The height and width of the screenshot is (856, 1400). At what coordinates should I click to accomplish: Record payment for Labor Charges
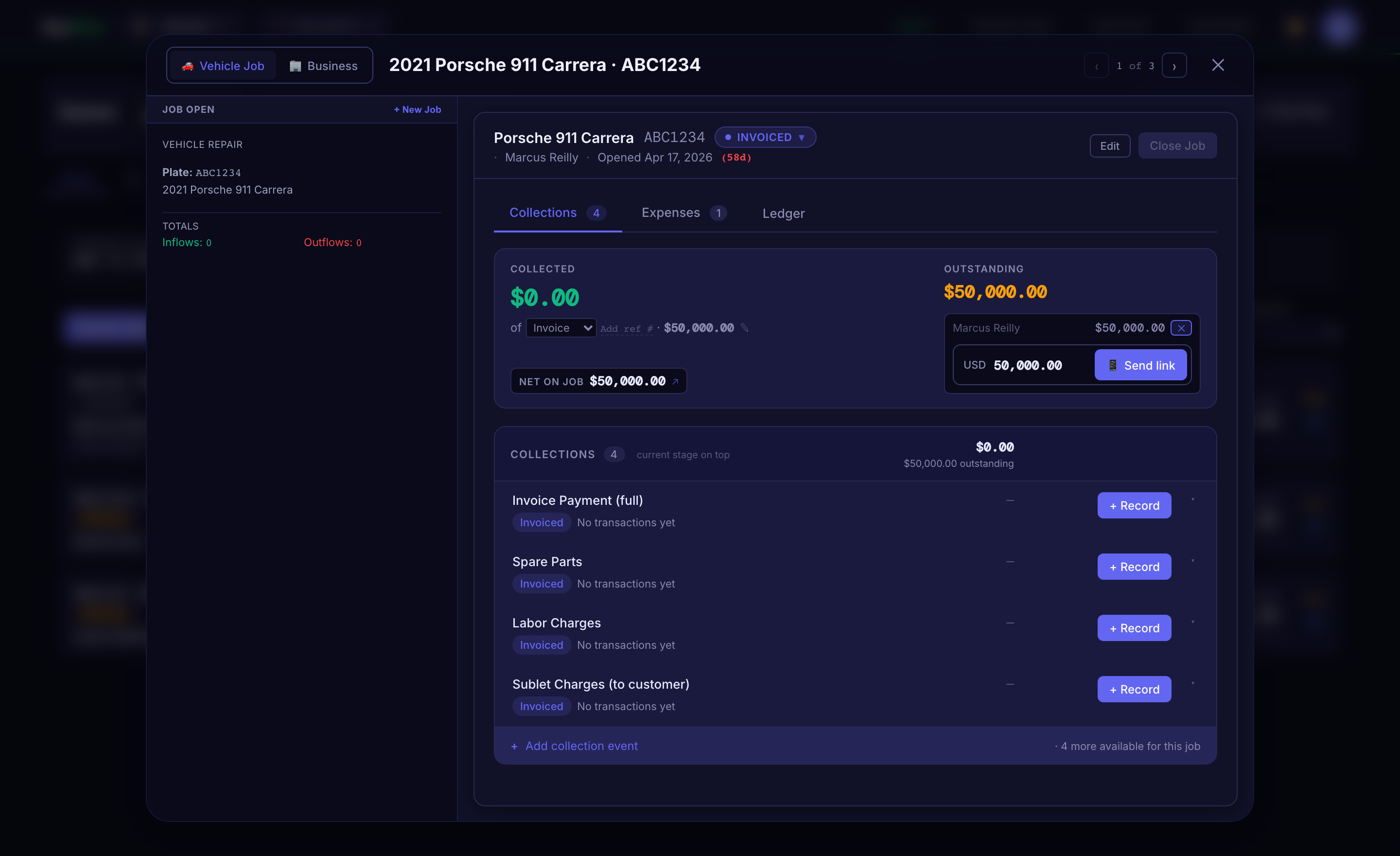(x=1134, y=628)
